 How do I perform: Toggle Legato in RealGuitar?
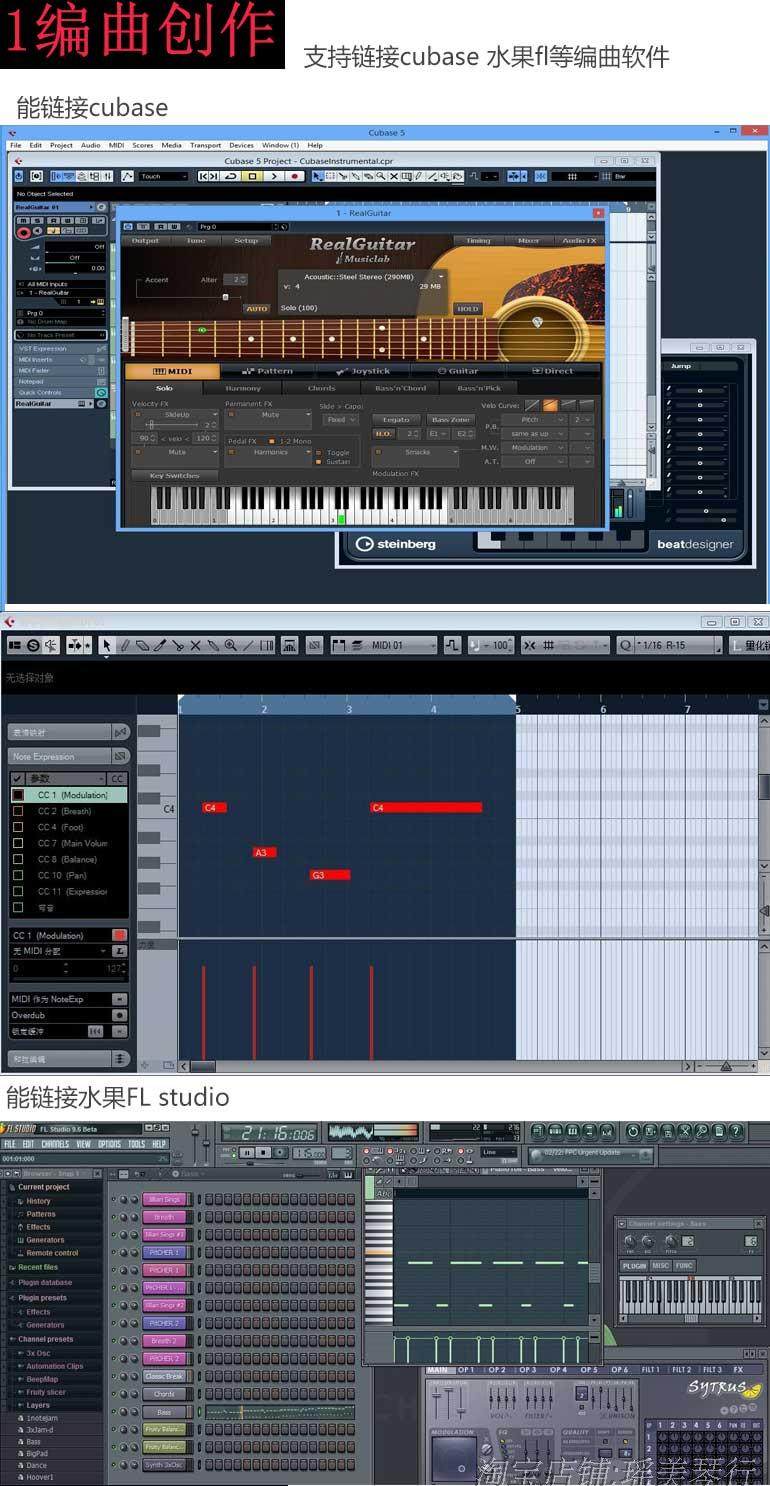tap(396, 420)
